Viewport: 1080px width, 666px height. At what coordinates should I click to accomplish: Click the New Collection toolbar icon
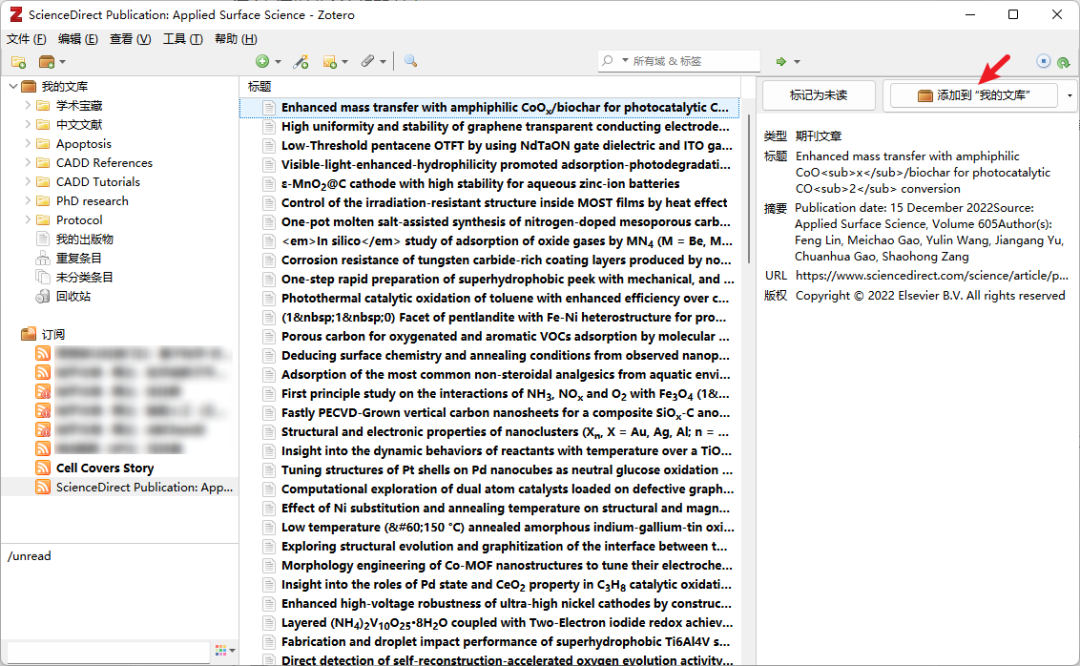(19, 62)
